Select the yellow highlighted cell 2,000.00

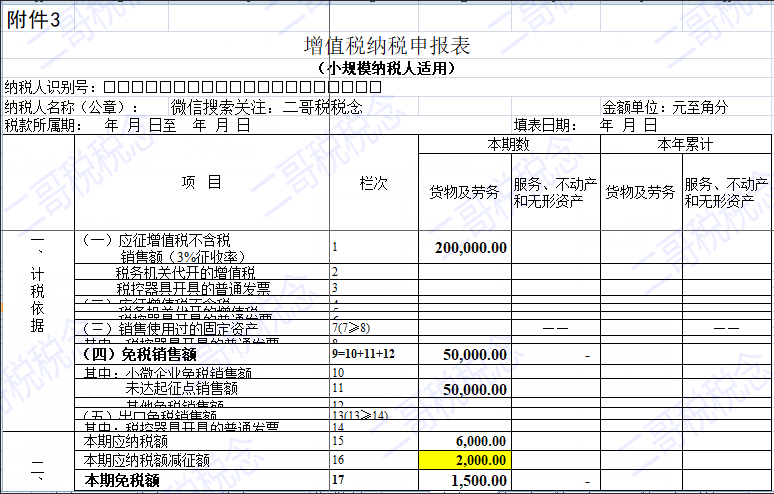click(x=464, y=460)
